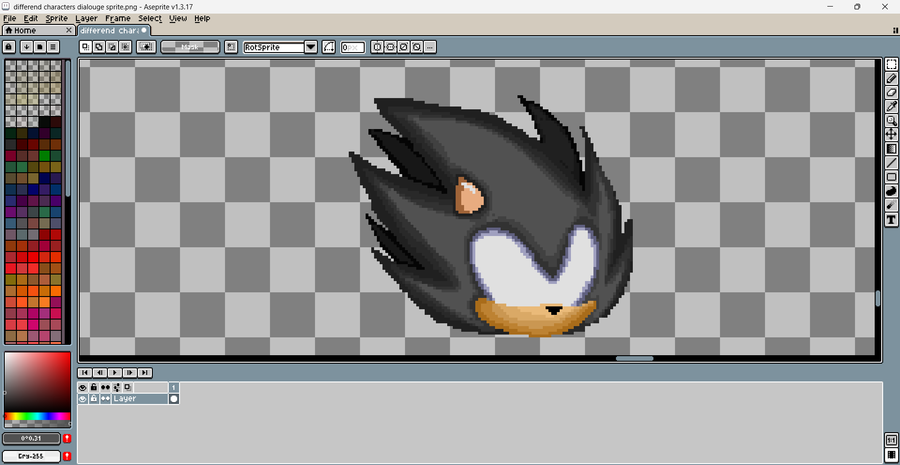Toggle right diagonal symmetry in options bar
This screenshot has height=465, width=900.
pyautogui.click(x=404, y=47)
